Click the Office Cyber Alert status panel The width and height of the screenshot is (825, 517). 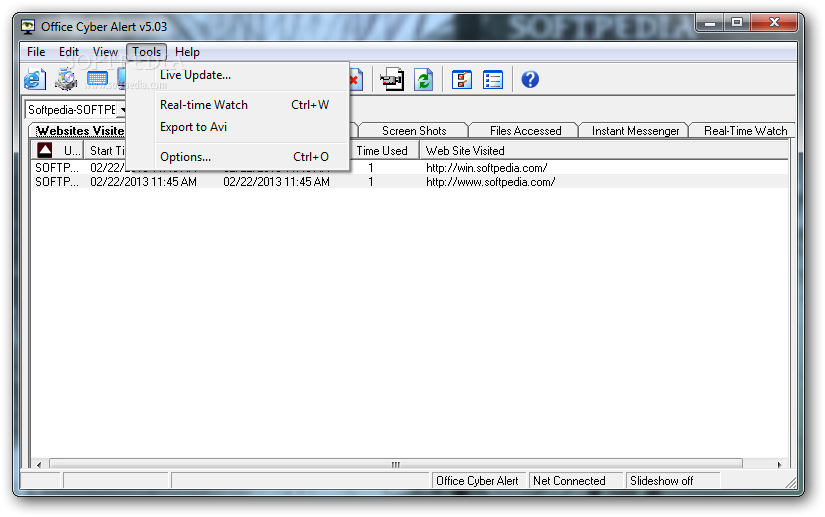[478, 481]
